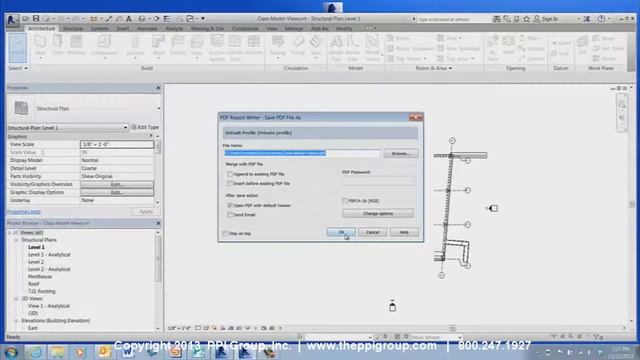Click the Mullion tool in ribbon
The image size is (640, 360).
(x=253, y=45)
